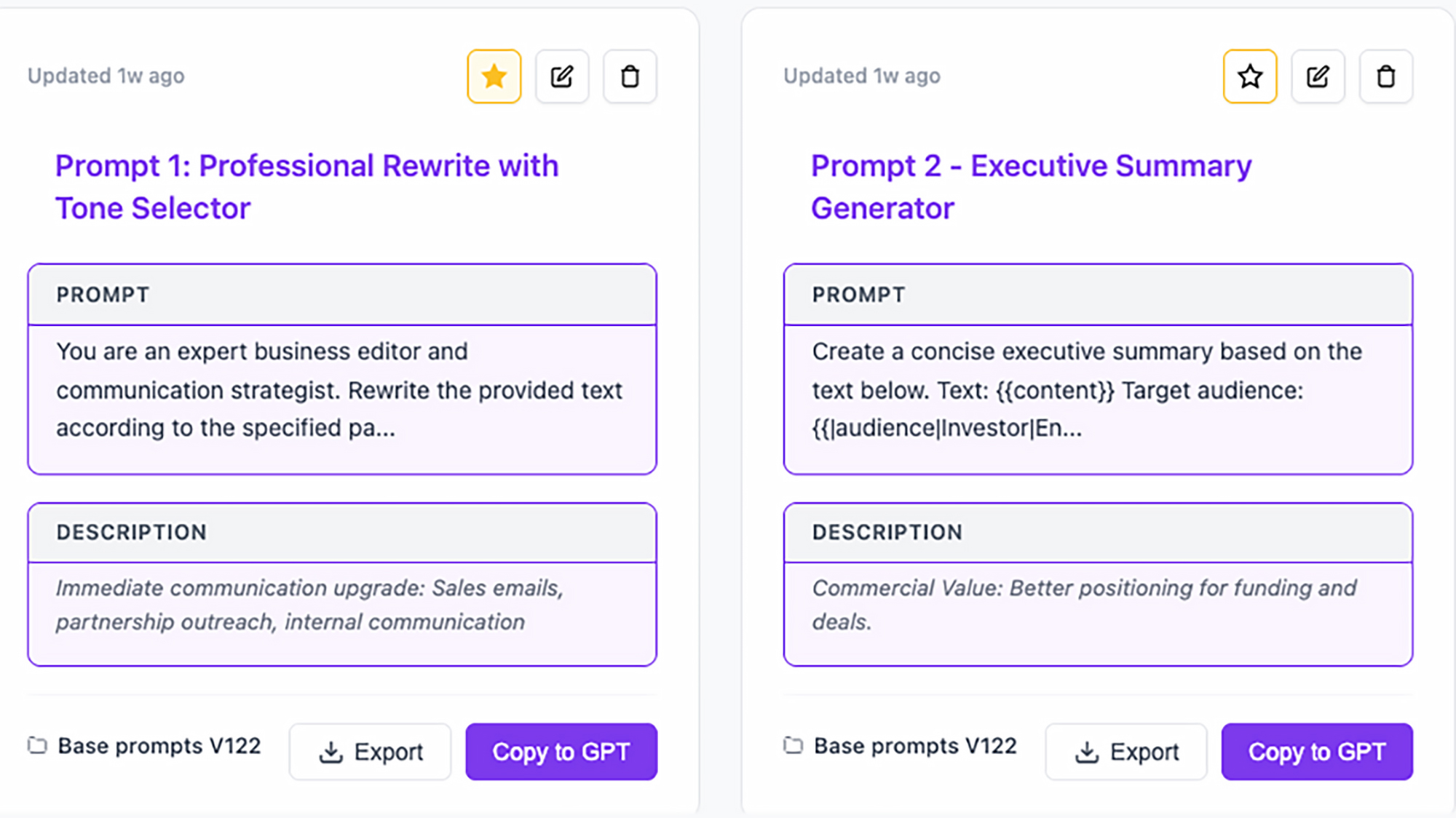Screen dimensions: 1456x818
Task: Open Prompt 2 - Executive Summary Generator
Action: point(1031,186)
